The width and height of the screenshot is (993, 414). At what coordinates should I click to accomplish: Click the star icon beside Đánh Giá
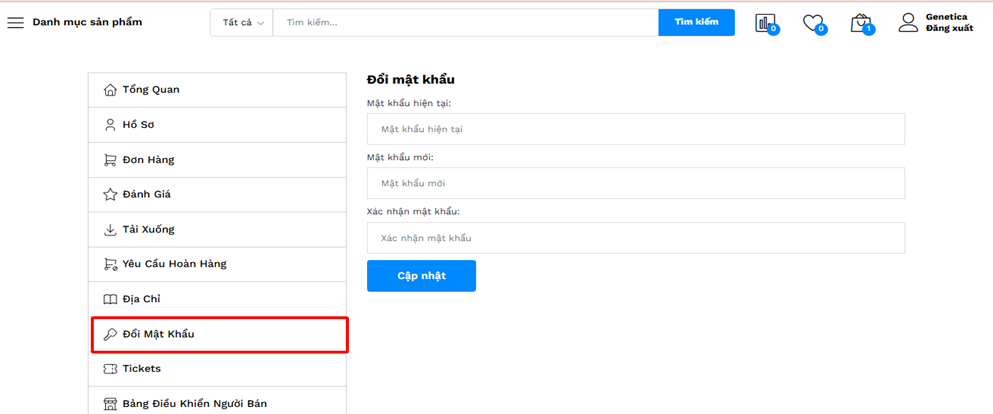point(110,195)
